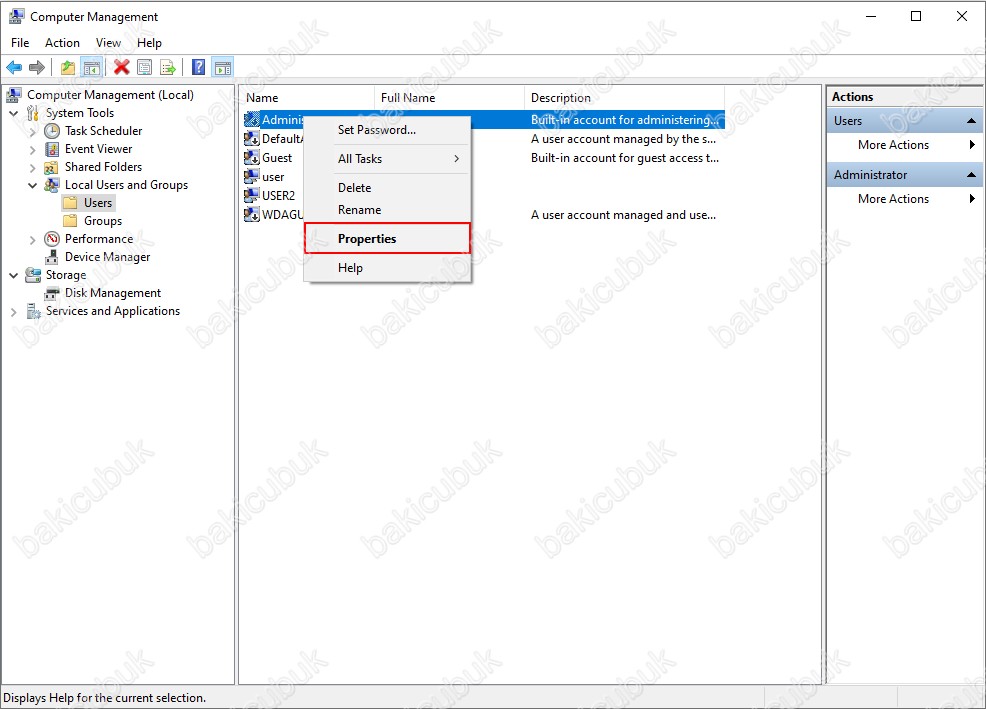Click the Up one level folder icon
The image size is (986, 709).
pyautogui.click(x=68, y=67)
